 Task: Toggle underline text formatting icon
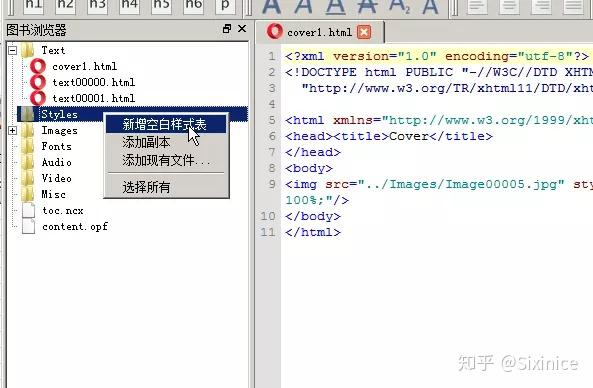[335, 7]
